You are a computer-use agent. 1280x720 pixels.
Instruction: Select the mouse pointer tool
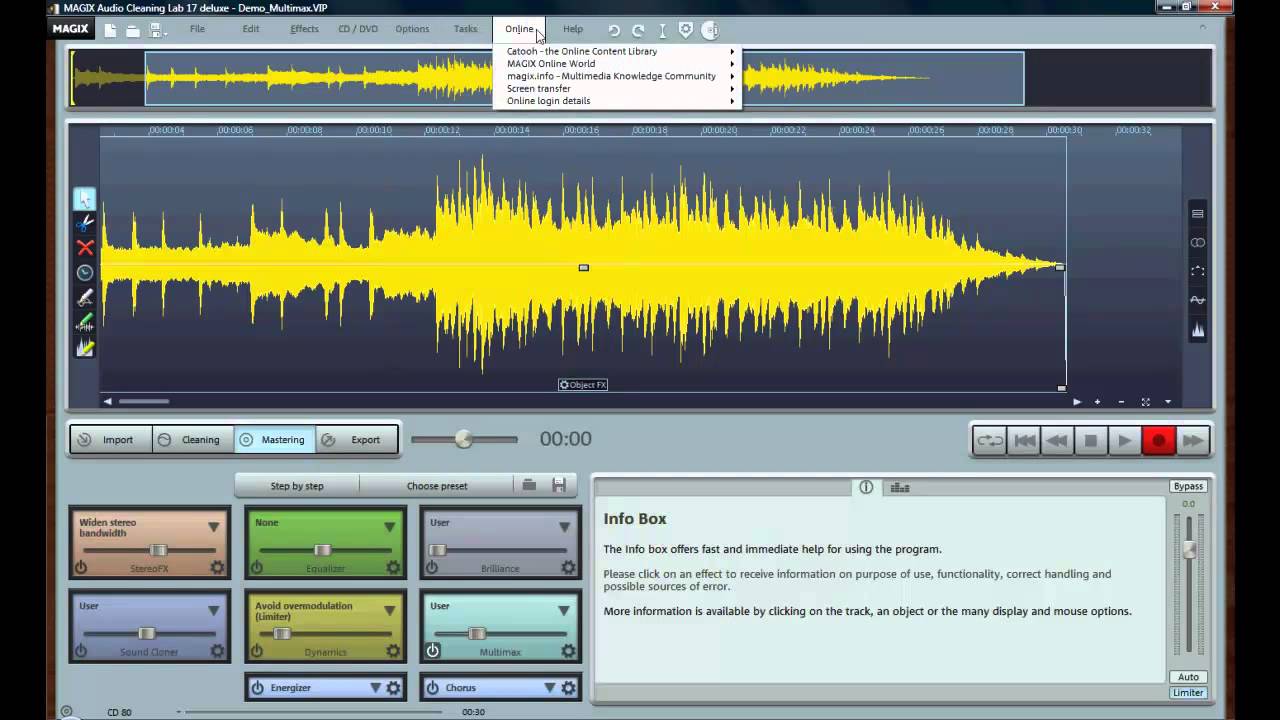pos(85,198)
